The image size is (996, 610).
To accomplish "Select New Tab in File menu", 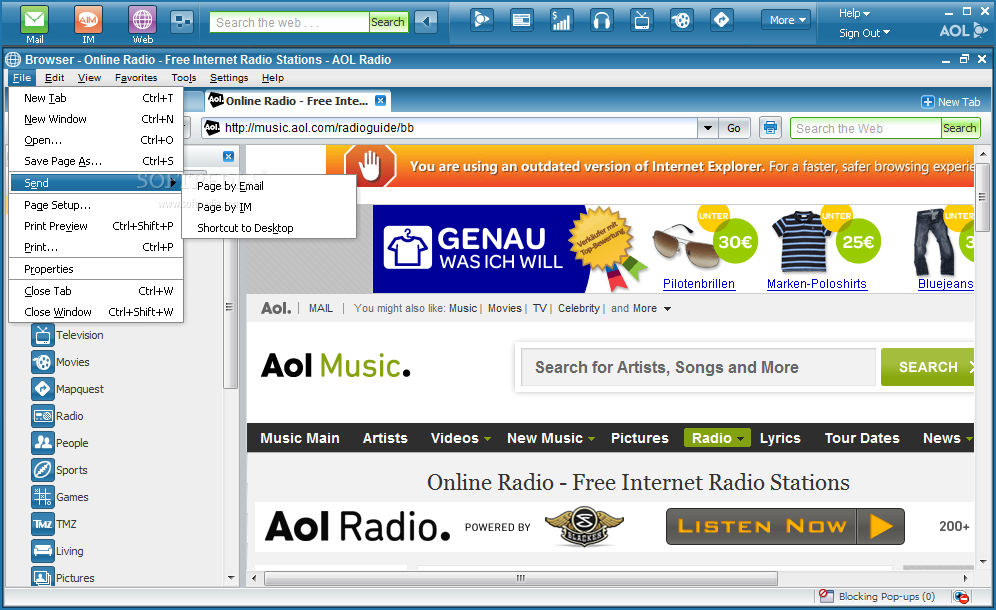I will (x=97, y=98).
